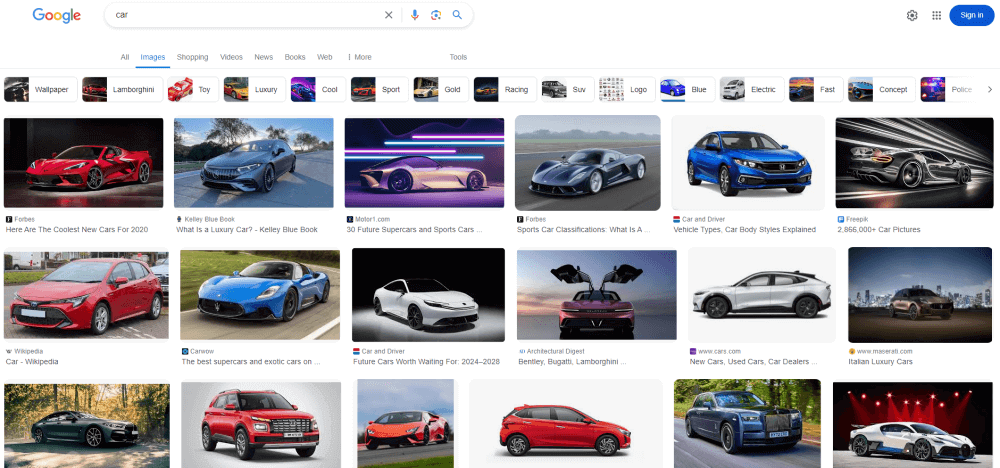The image size is (1000, 468).
Task: Filter images by Blue chip
Action: click(x=686, y=89)
